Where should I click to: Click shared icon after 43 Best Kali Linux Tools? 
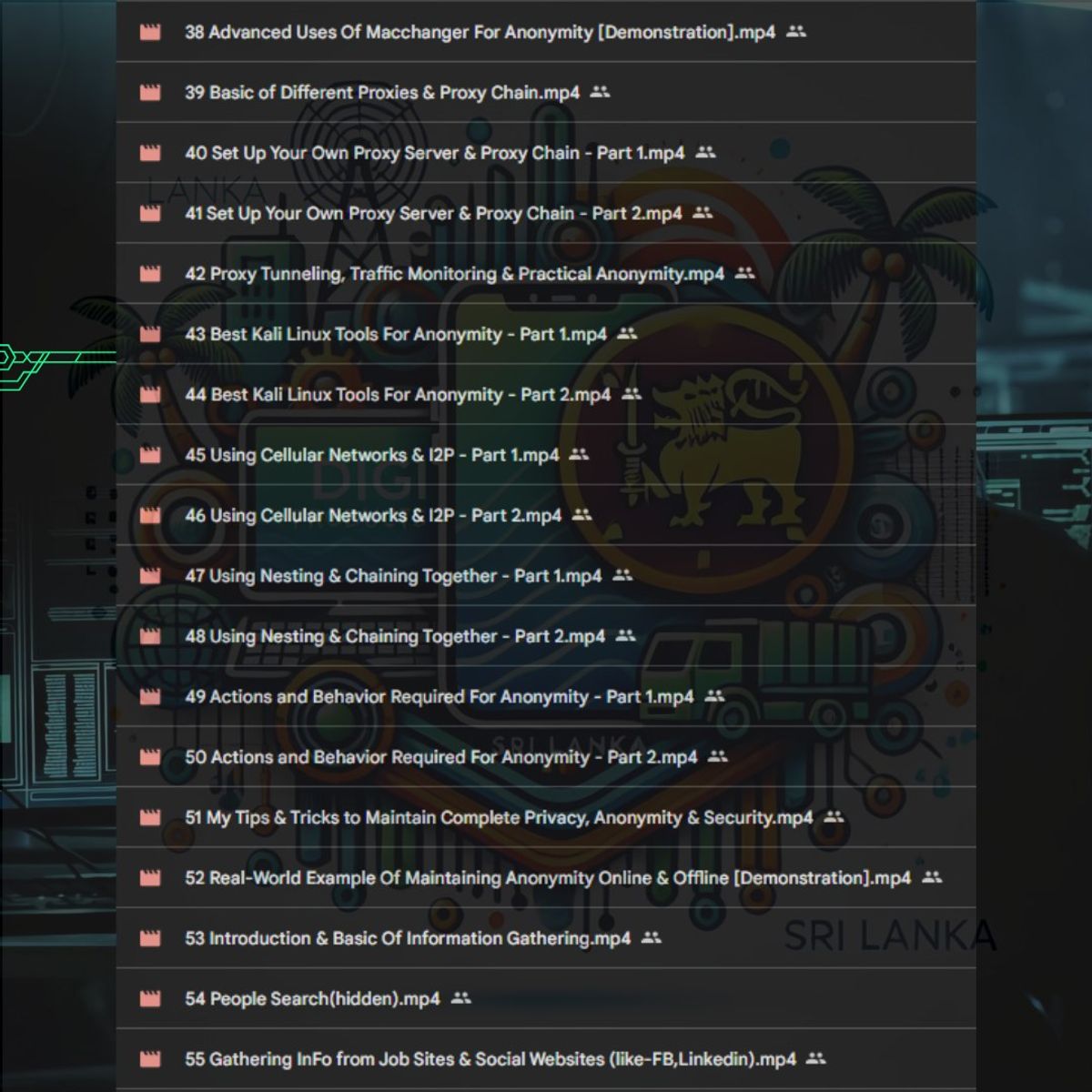pos(627,334)
